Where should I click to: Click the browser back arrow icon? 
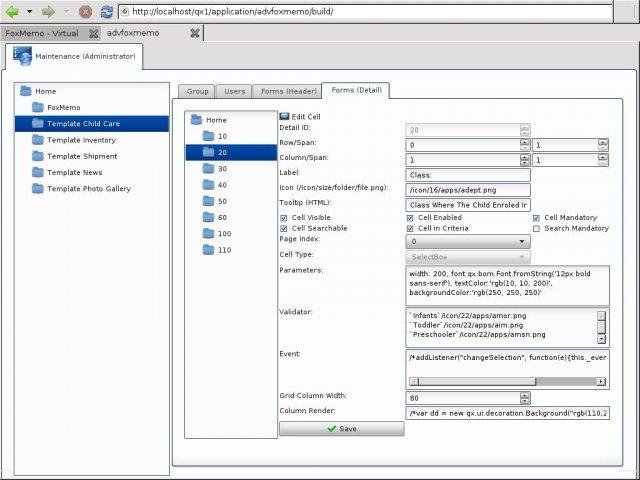tap(12, 11)
